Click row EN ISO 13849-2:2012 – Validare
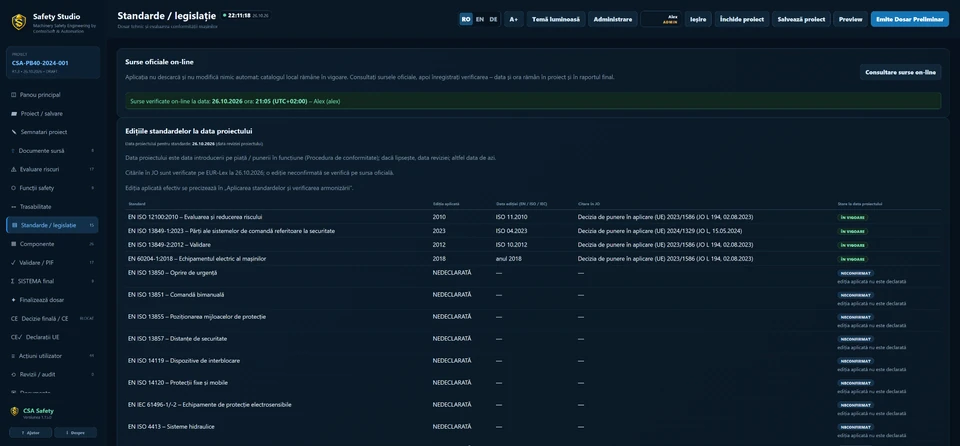The image size is (960, 446). click(169, 244)
